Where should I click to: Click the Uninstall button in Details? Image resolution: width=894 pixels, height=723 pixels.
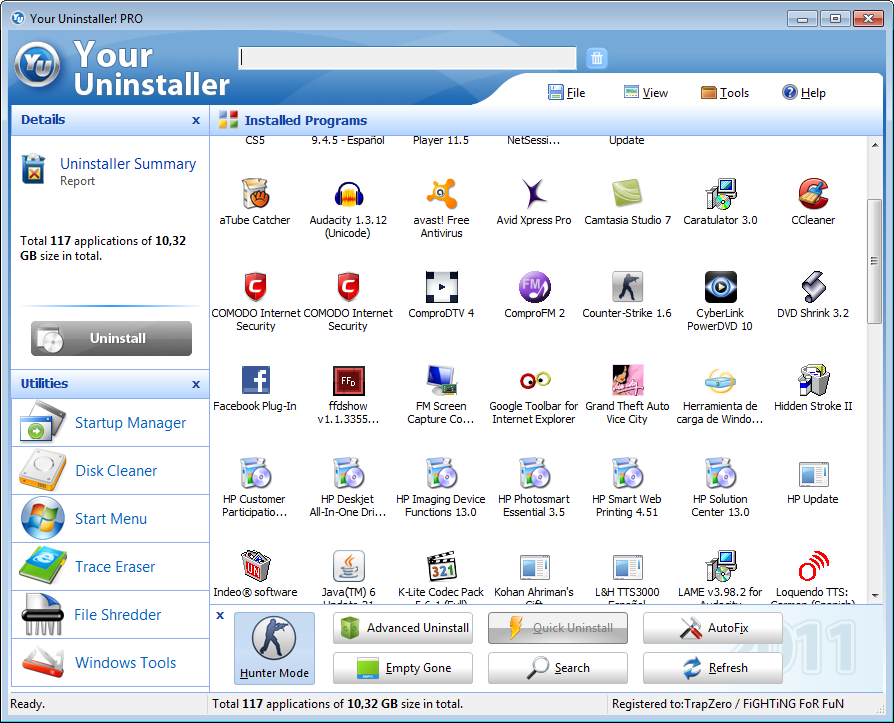(111, 338)
